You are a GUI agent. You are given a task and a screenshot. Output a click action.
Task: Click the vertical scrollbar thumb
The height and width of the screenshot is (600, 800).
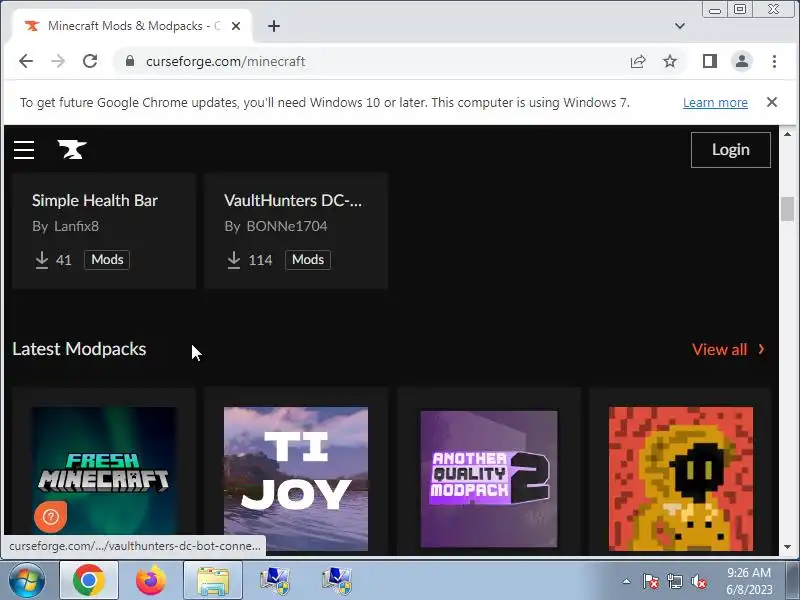pyautogui.click(x=787, y=209)
